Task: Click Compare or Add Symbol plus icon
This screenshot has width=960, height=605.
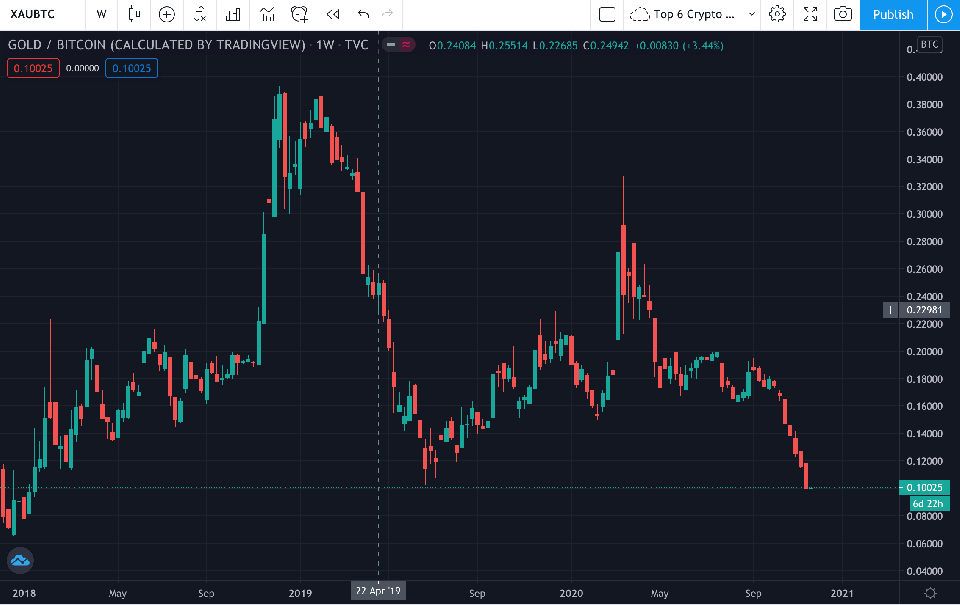Action: 167,14
